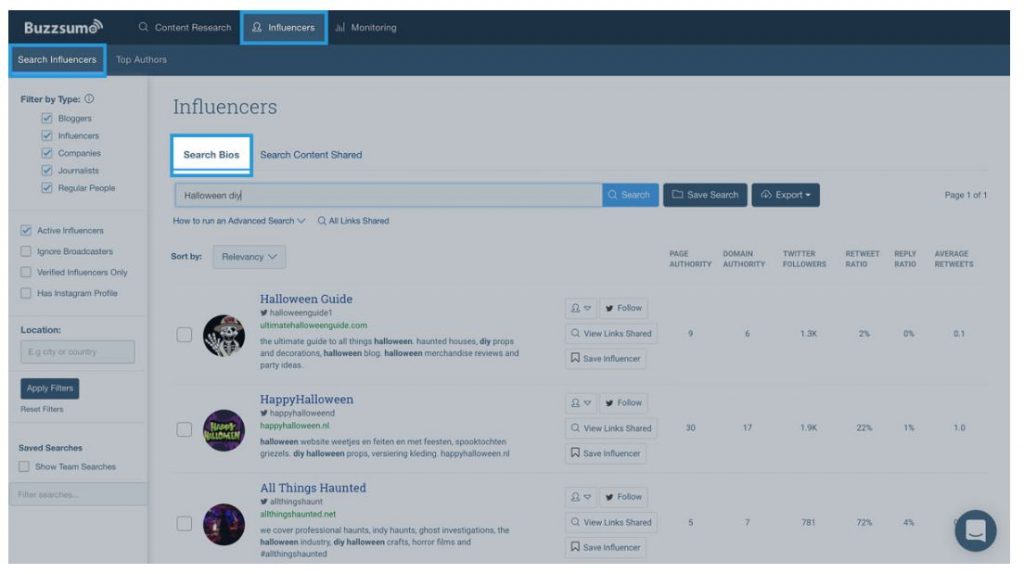The image size is (1024, 574).
Task: View Links Shared for All Things Haunted
Action: point(611,522)
